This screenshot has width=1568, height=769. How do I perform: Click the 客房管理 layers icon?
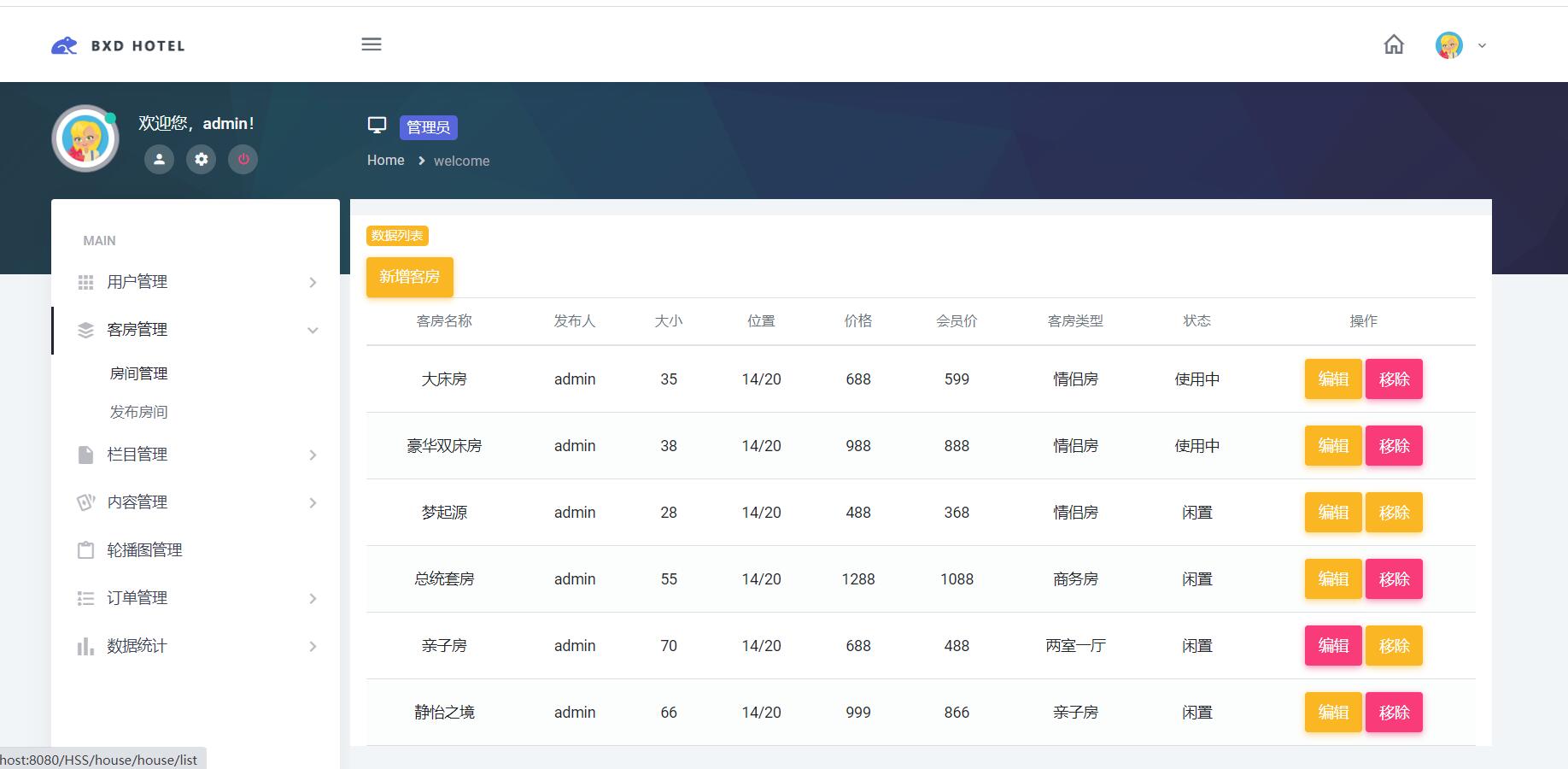click(85, 330)
